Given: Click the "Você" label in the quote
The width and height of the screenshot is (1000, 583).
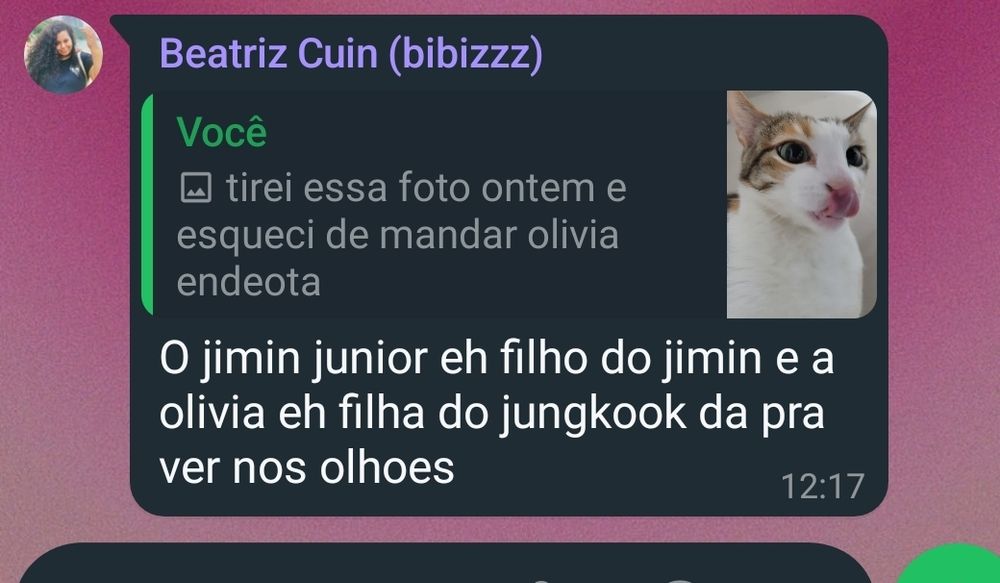Looking at the screenshot, I should (x=221, y=131).
